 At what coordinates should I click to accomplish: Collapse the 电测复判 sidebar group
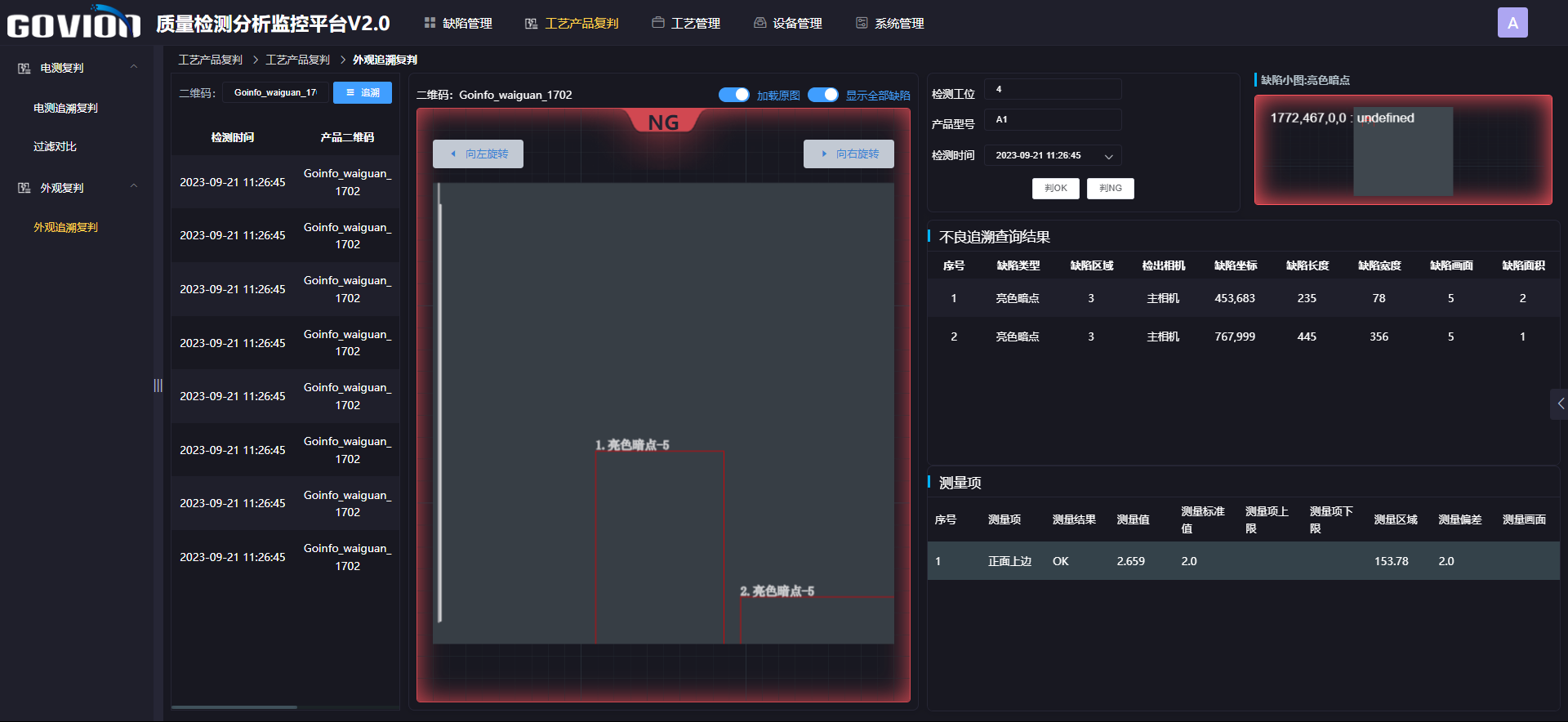(x=134, y=68)
